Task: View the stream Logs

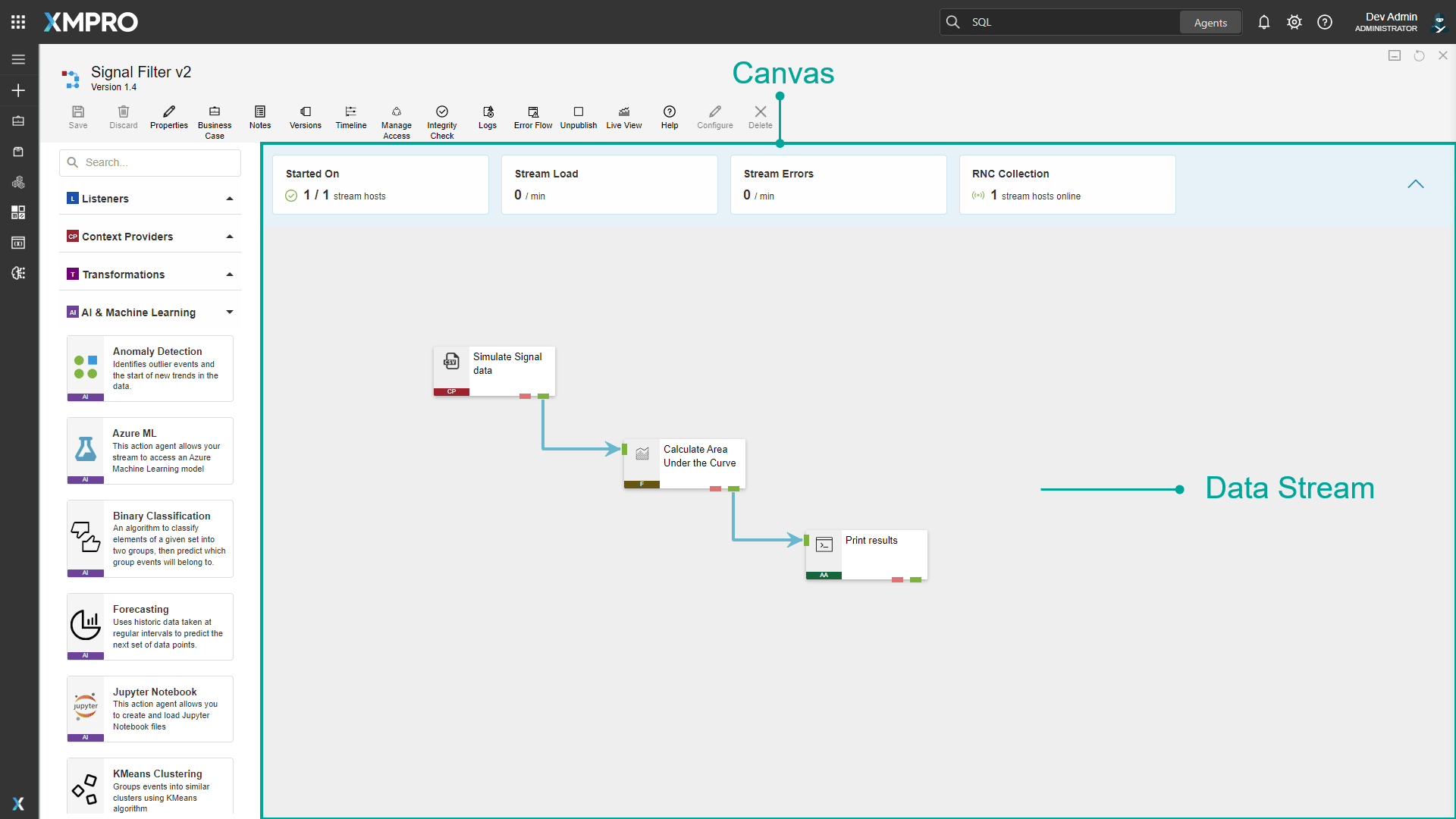Action: coord(488,118)
